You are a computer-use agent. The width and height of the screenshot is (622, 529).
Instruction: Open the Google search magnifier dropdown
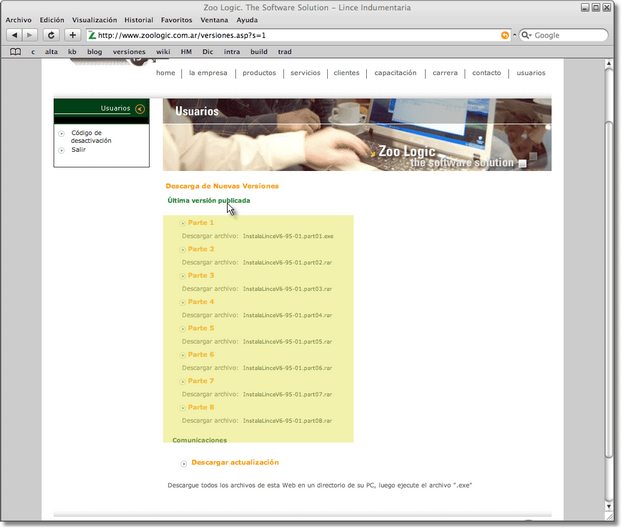click(526, 35)
